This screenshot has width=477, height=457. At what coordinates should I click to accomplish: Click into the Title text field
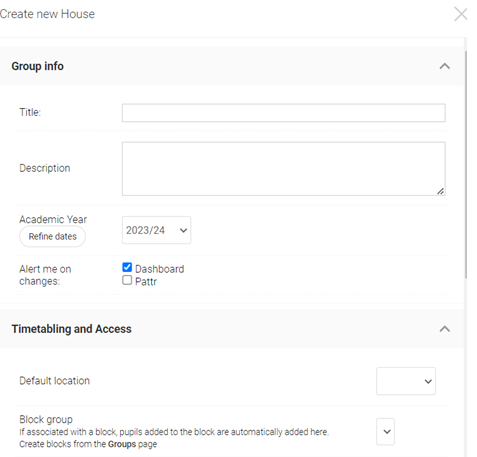(284, 113)
